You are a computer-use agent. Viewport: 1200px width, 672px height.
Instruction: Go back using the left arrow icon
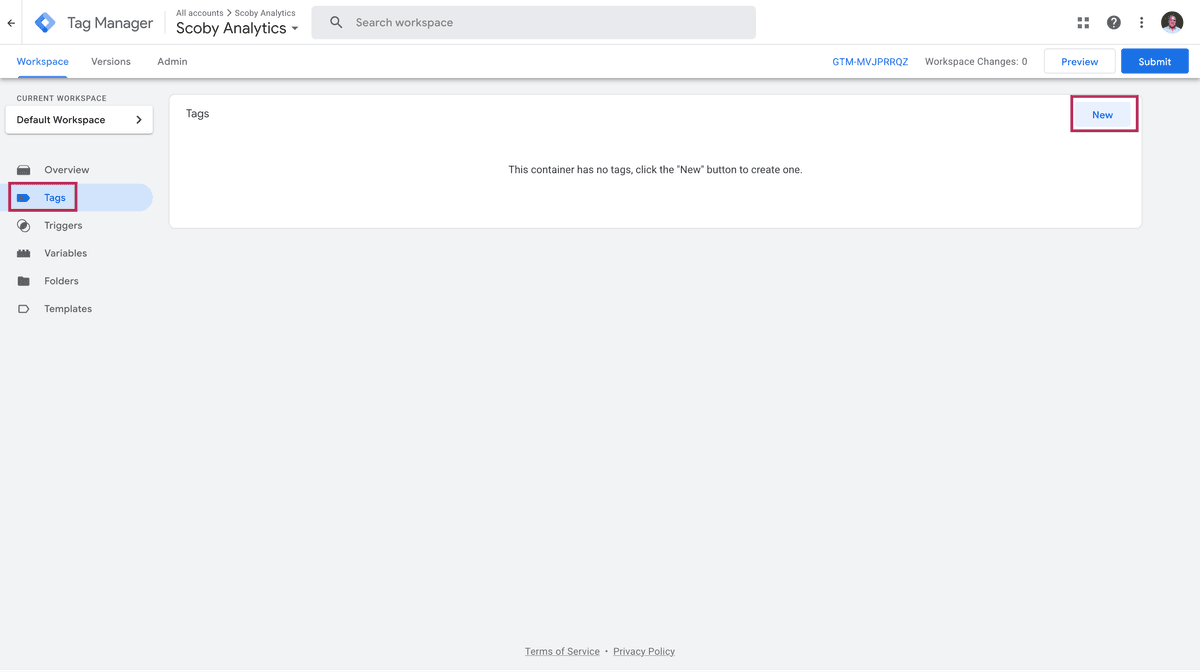coord(11,23)
